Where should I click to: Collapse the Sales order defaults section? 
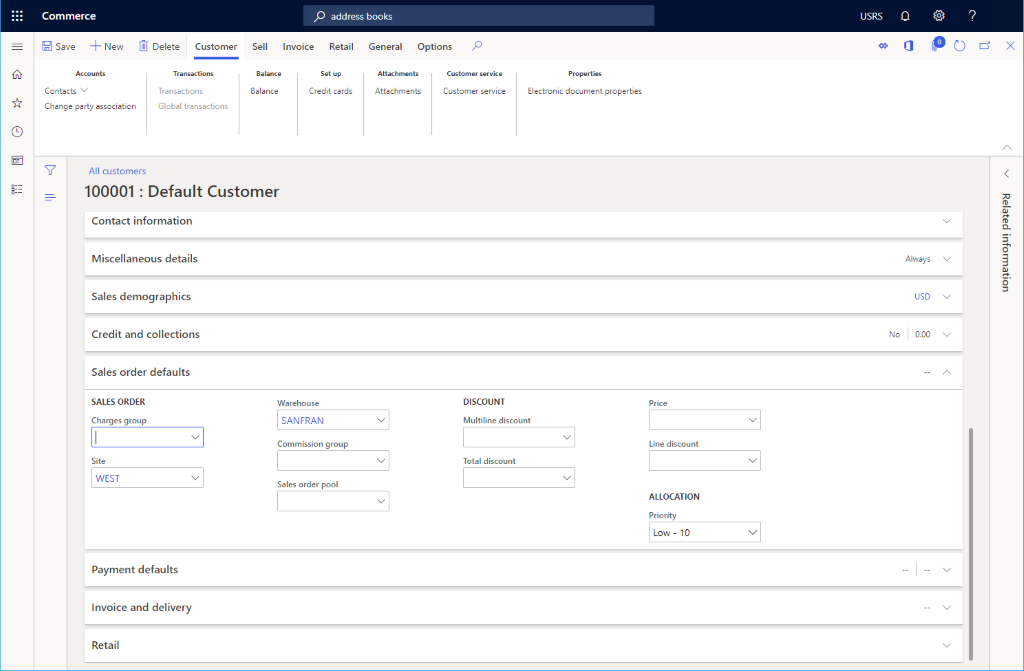[x=946, y=371]
